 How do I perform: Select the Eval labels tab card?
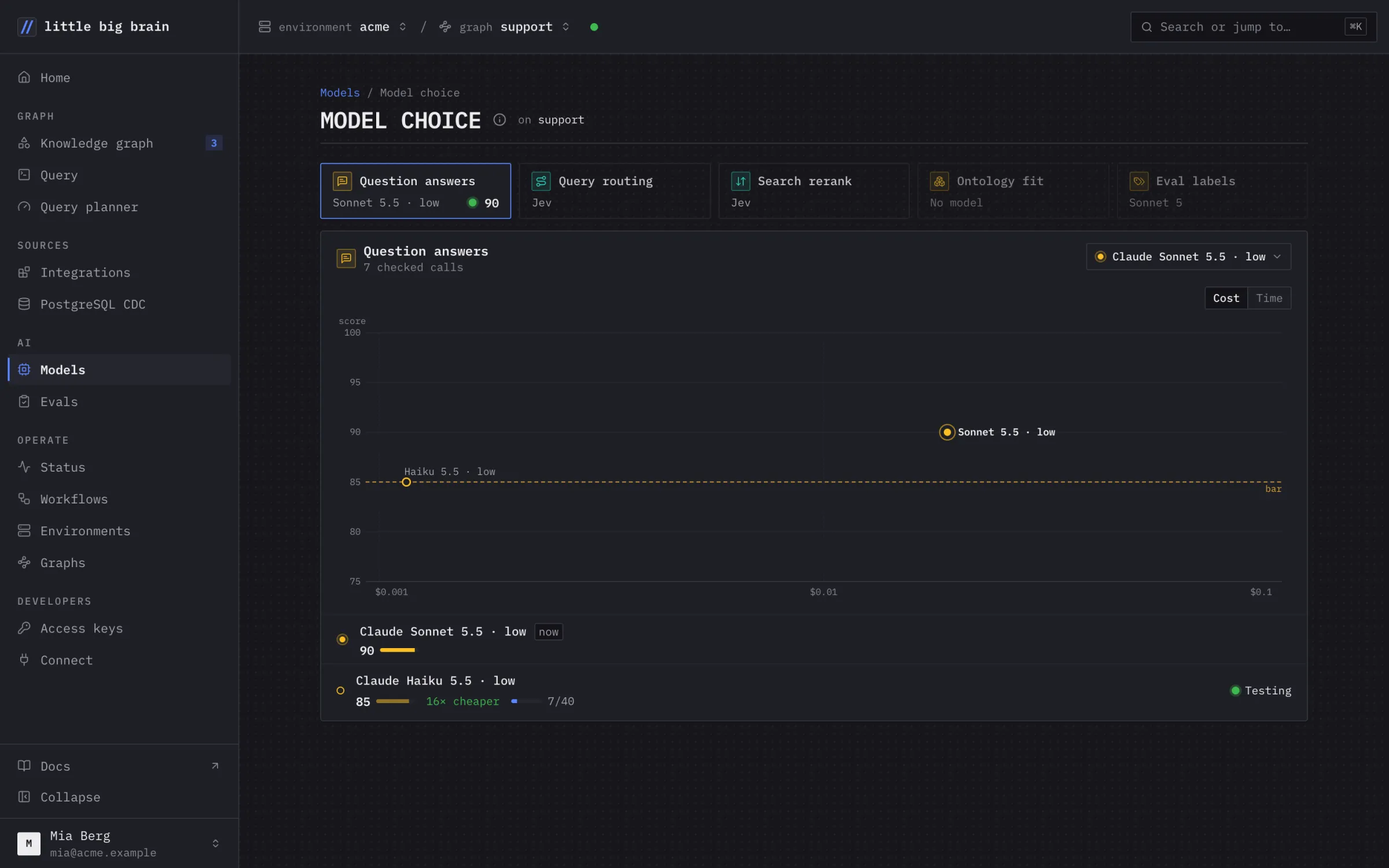tap(1212, 191)
